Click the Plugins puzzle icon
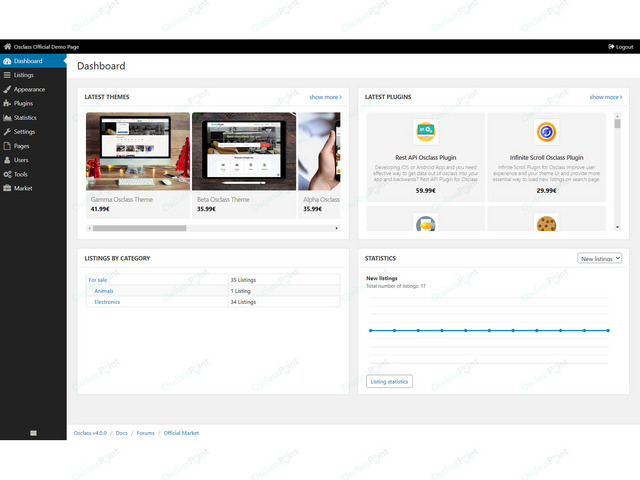This screenshot has width=640, height=480. pos(7,103)
